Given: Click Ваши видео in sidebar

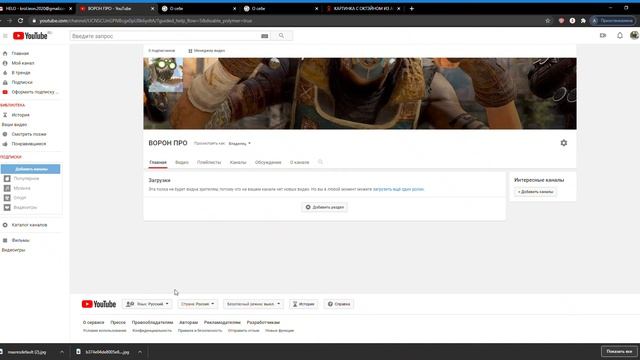Looking at the screenshot, I should click(14, 124).
